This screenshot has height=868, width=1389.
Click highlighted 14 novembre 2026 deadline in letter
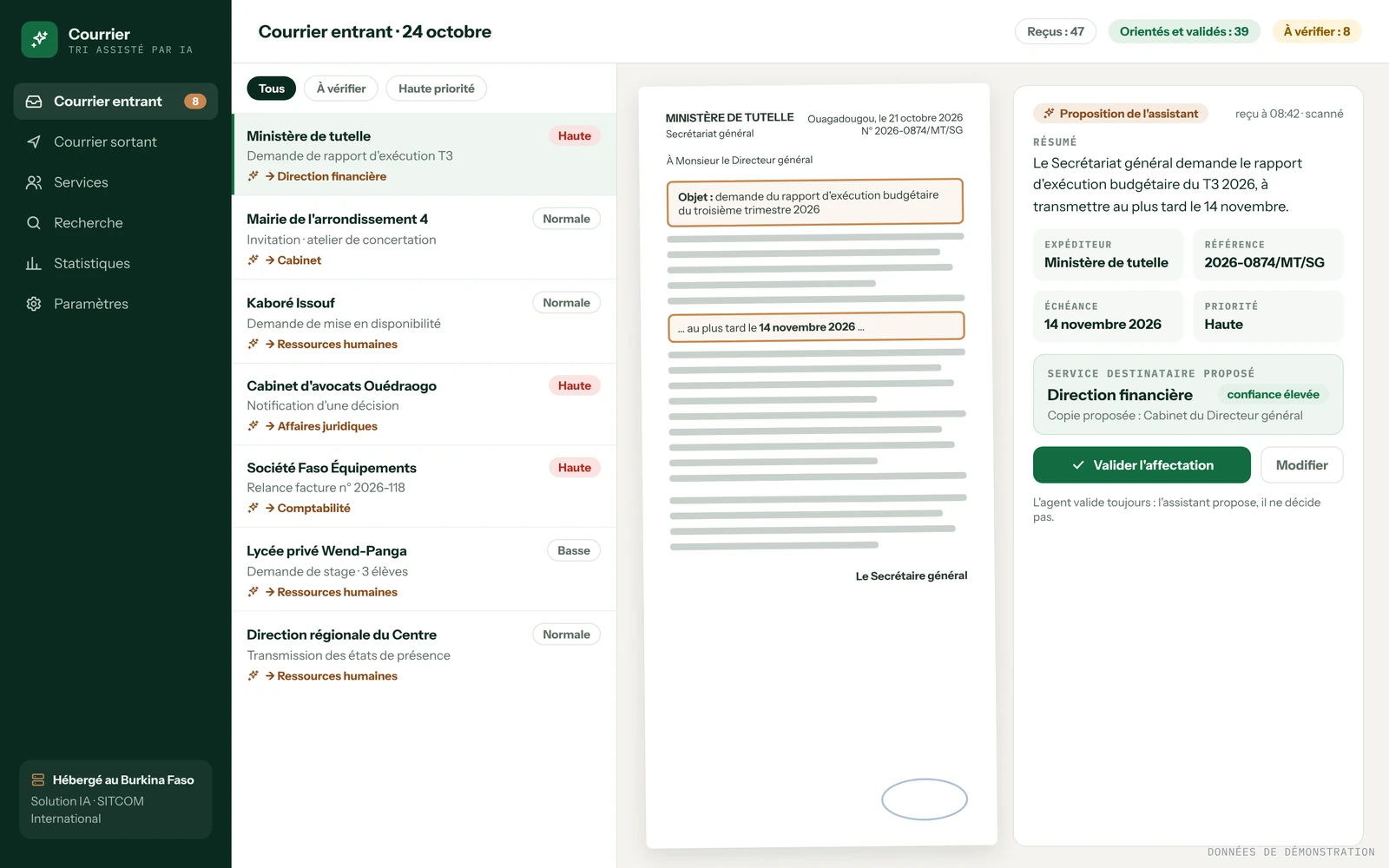pos(816,327)
